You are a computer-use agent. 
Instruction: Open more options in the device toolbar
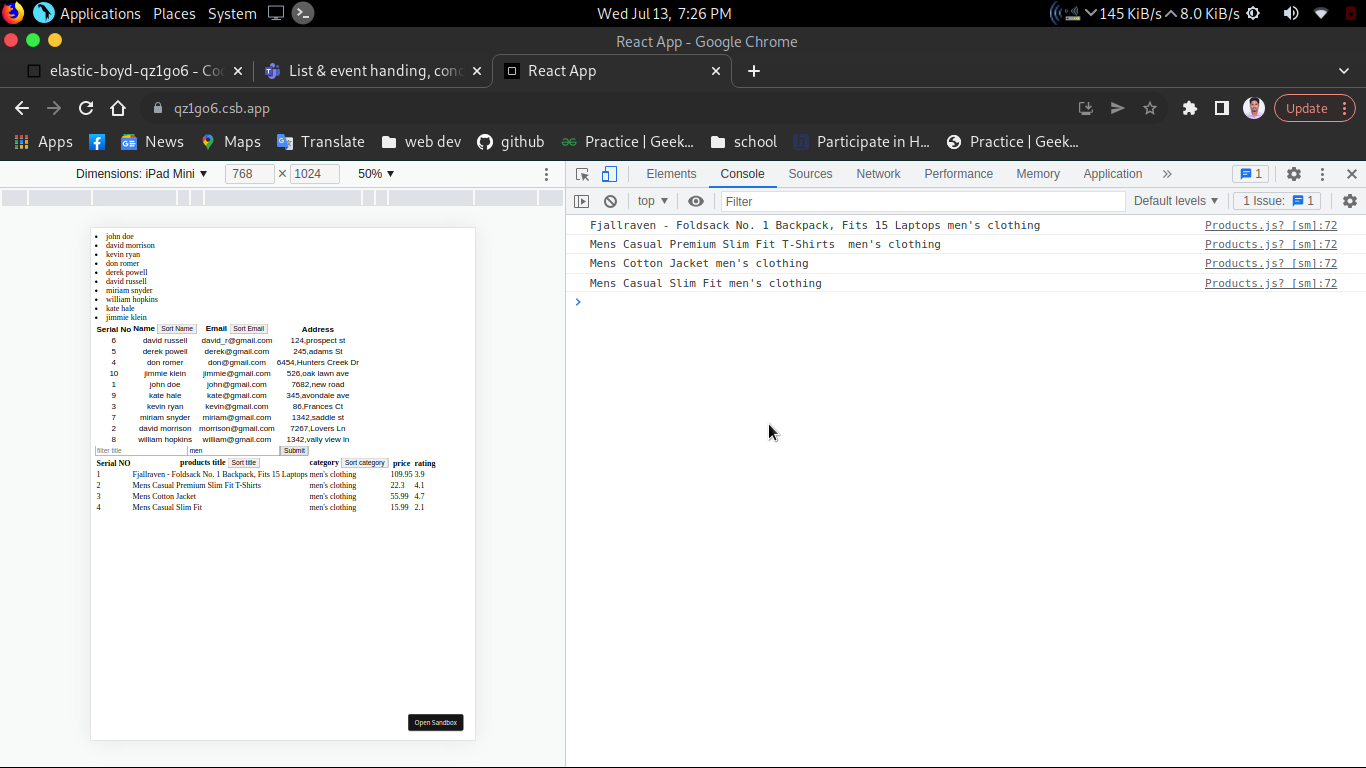coord(546,174)
